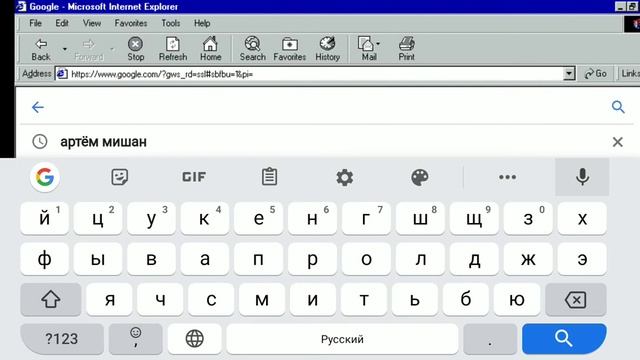Open the File menu
Image resolution: width=640 pixels, height=360 pixels.
pyautogui.click(x=36, y=23)
